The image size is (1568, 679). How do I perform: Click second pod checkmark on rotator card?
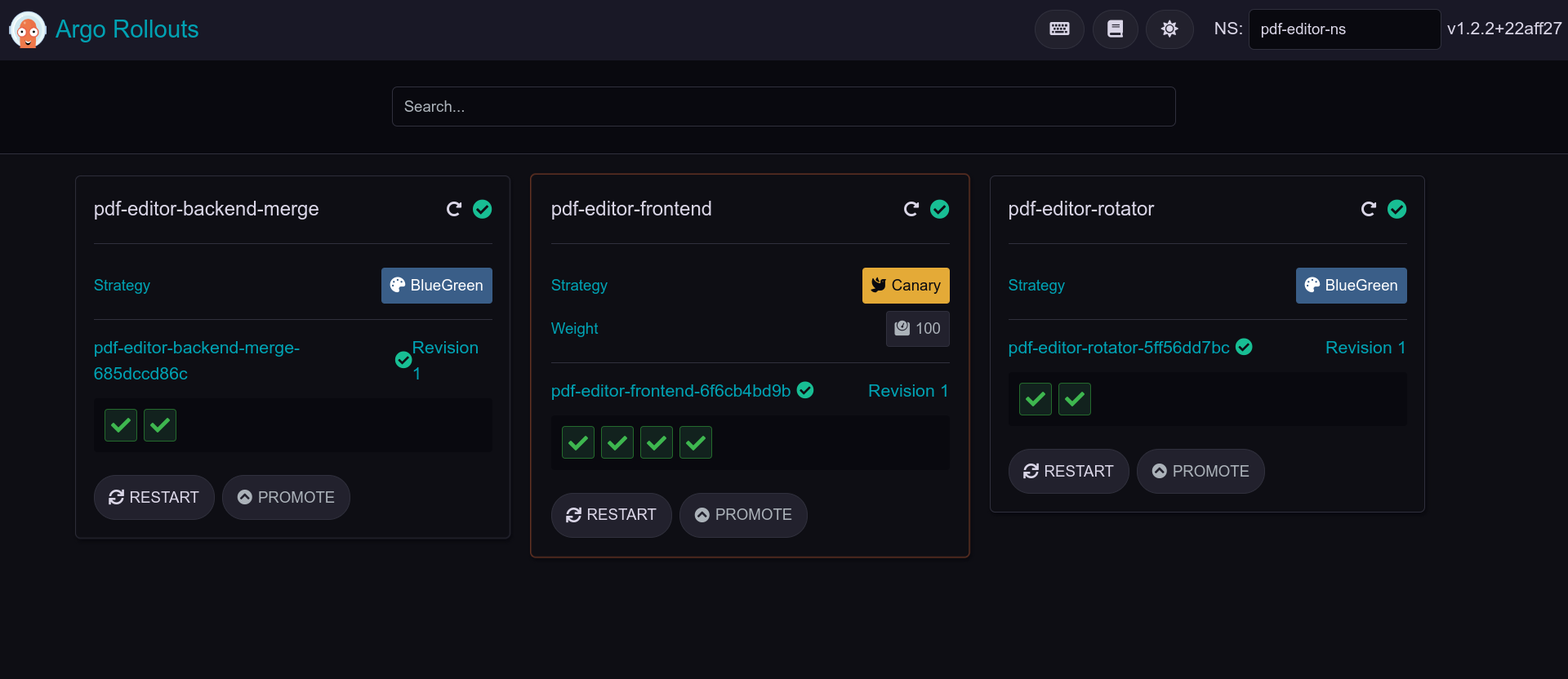(1075, 399)
